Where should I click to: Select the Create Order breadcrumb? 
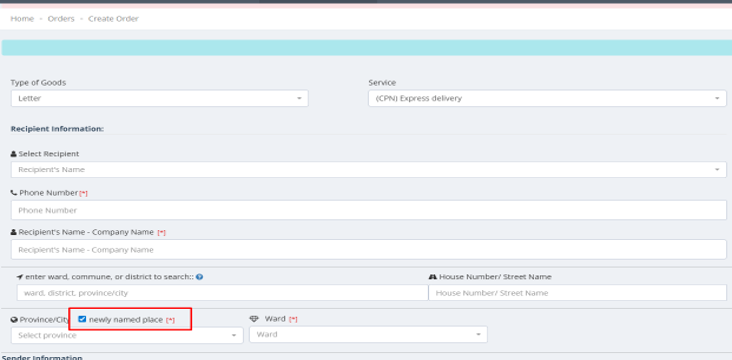113,19
